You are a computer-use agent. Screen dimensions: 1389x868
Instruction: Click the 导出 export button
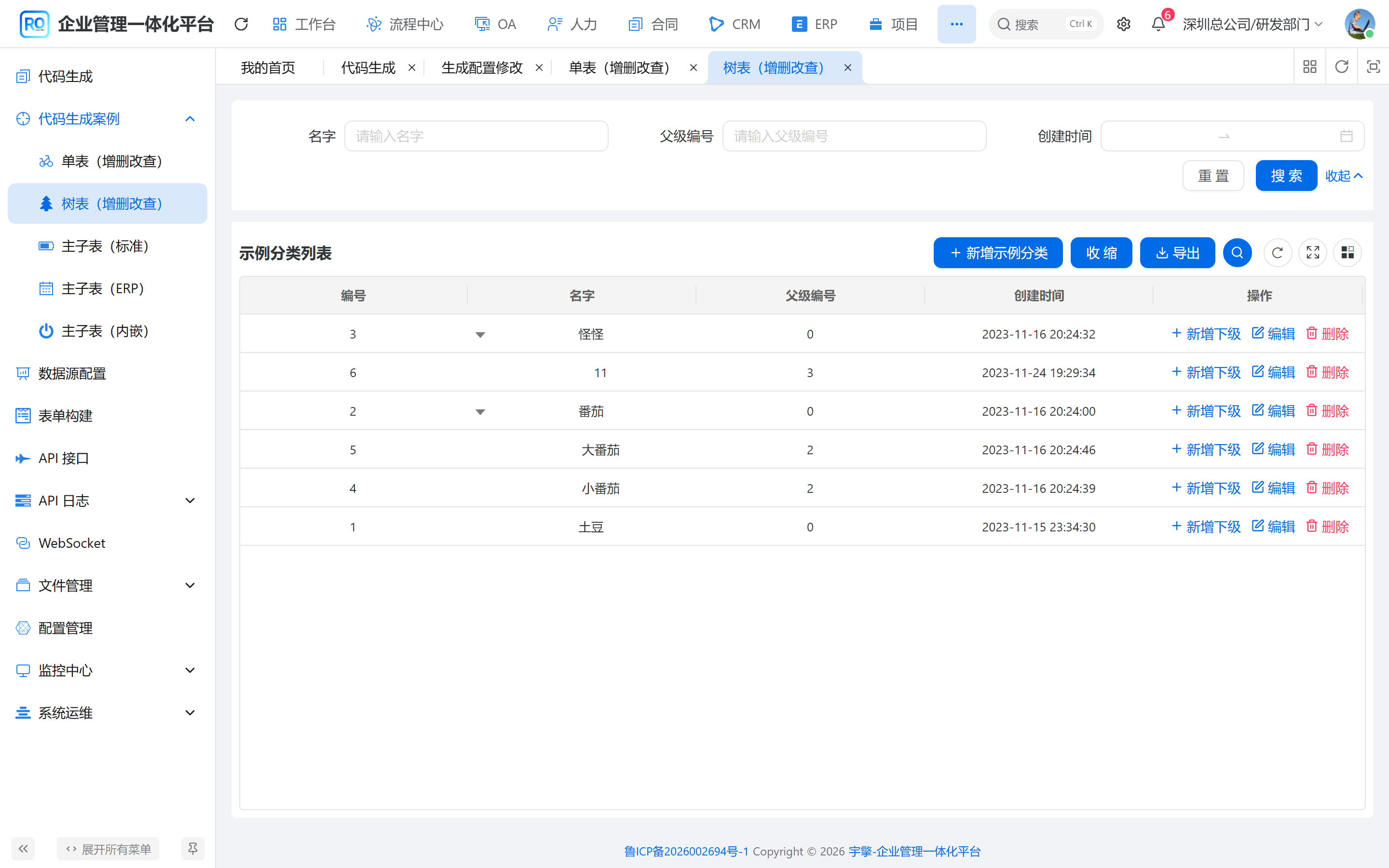[x=1177, y=253]
